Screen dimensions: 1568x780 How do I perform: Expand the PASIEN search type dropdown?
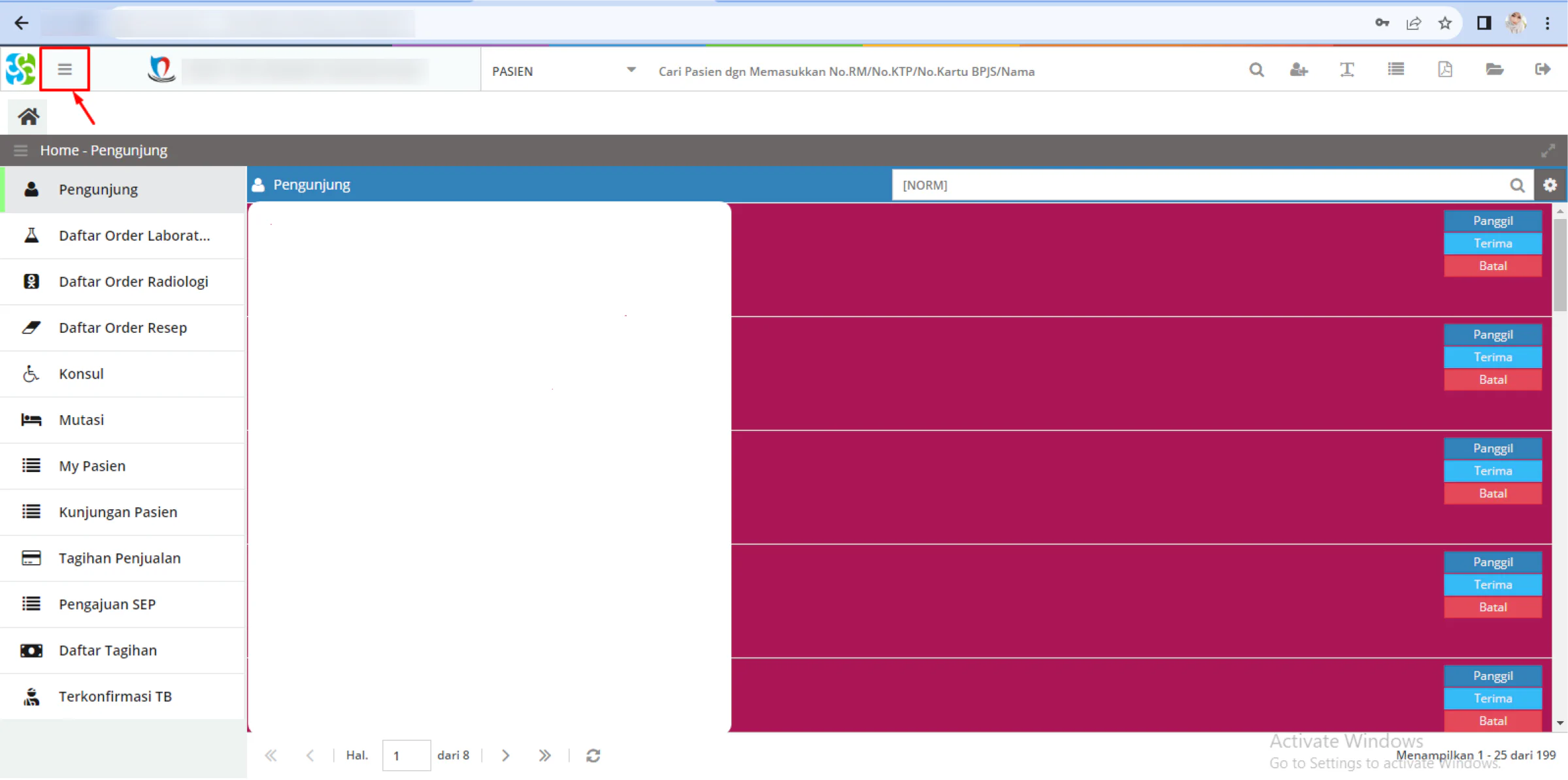pyautogui.click(x=631, y=70)
